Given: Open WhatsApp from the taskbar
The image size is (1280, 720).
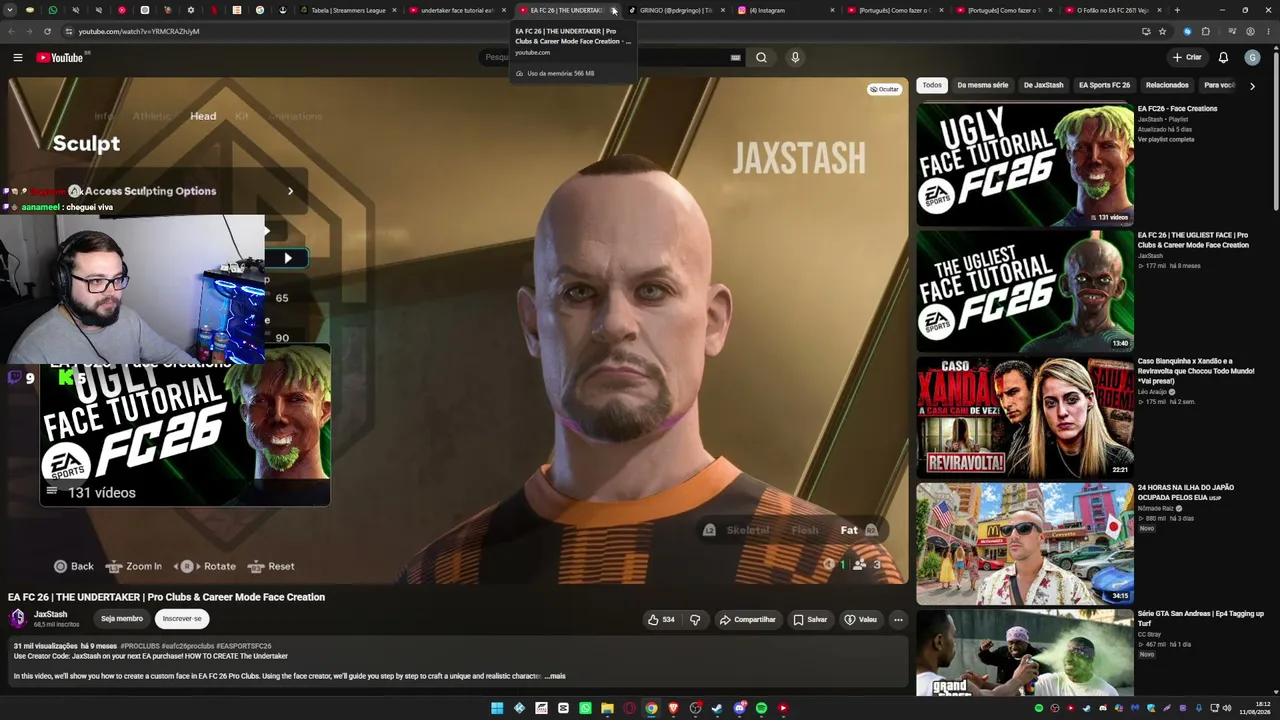Looking at the screenshot, I should [x=585, y=708].
